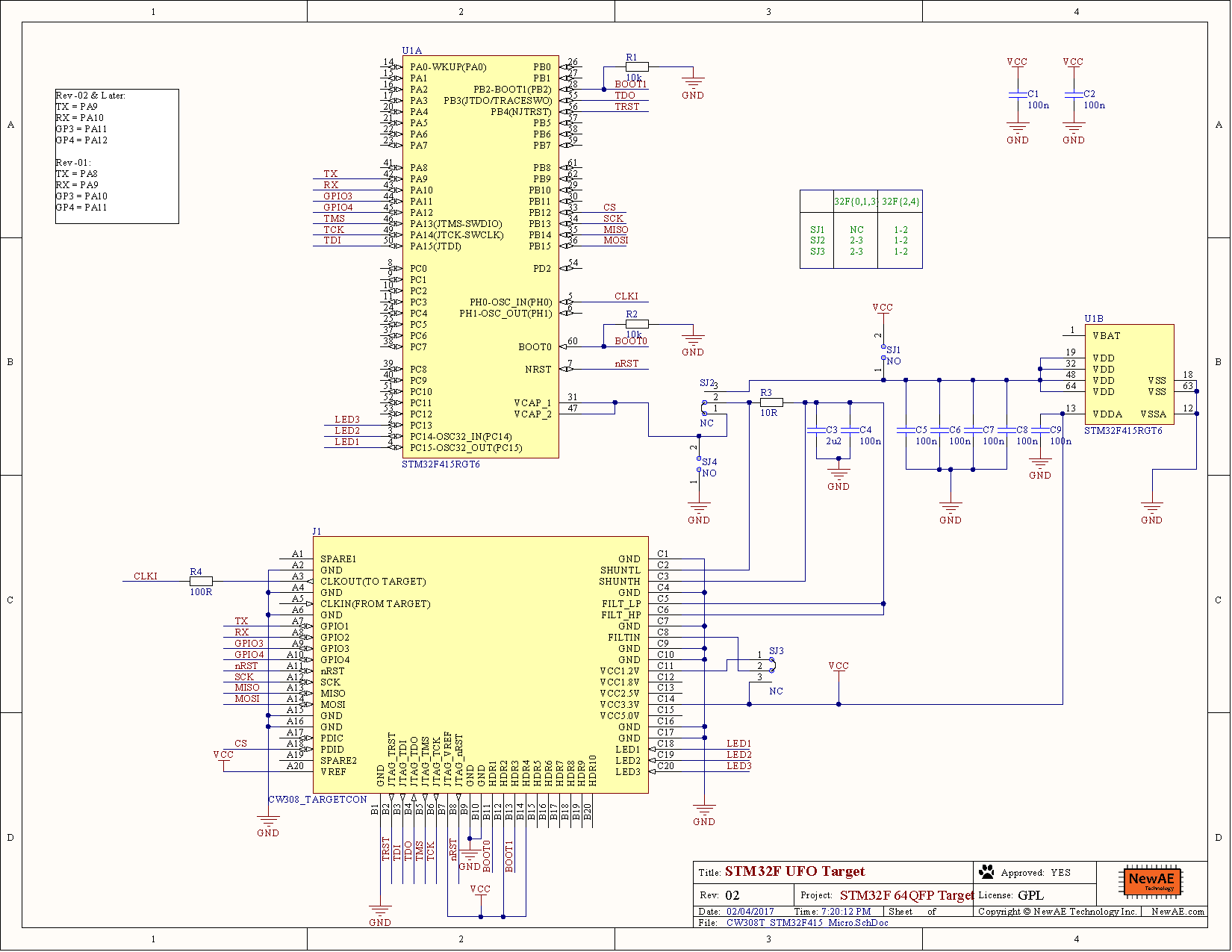This screenshot has height=952, width=1232.
Task: Click the date 02/04/2017
Action: (750, 912)
